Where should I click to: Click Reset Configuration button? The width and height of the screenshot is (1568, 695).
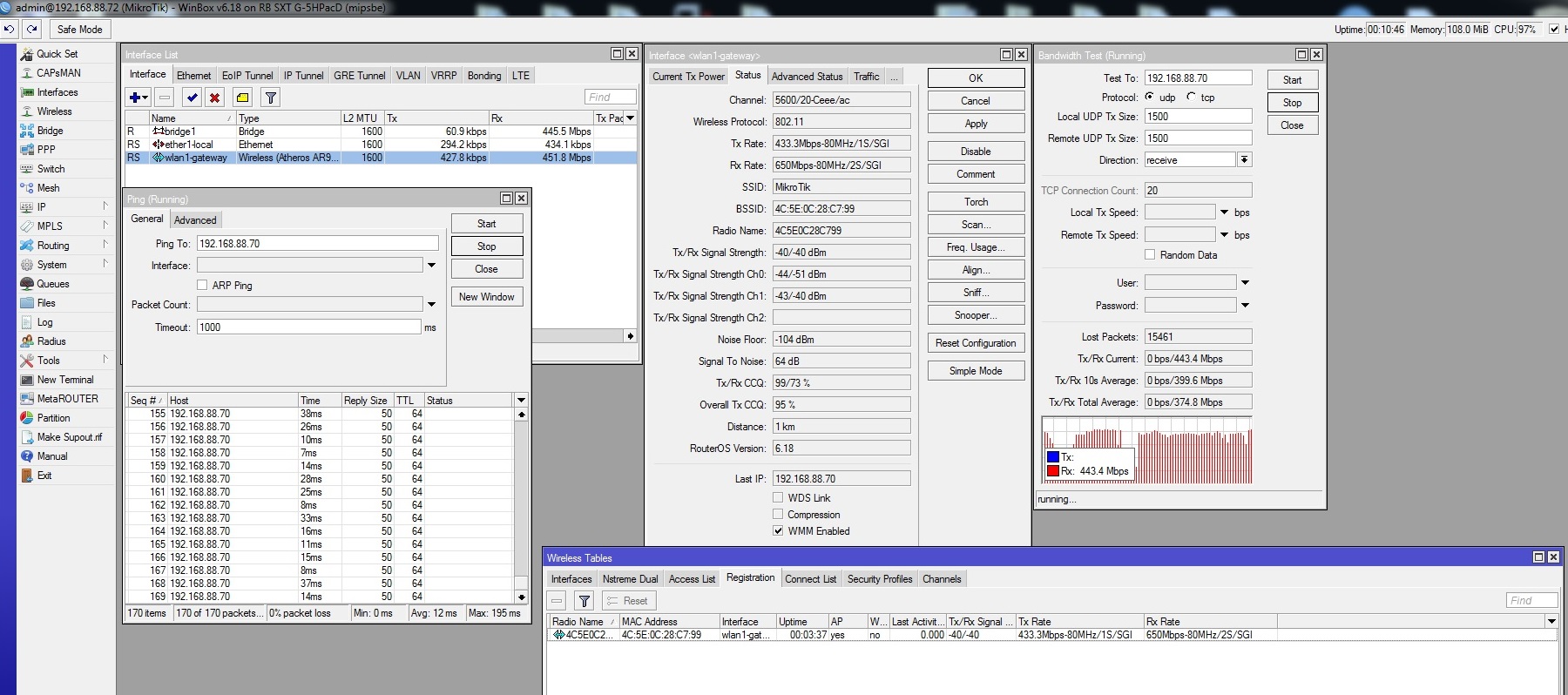pyautogui.click(x=976, y=343)
